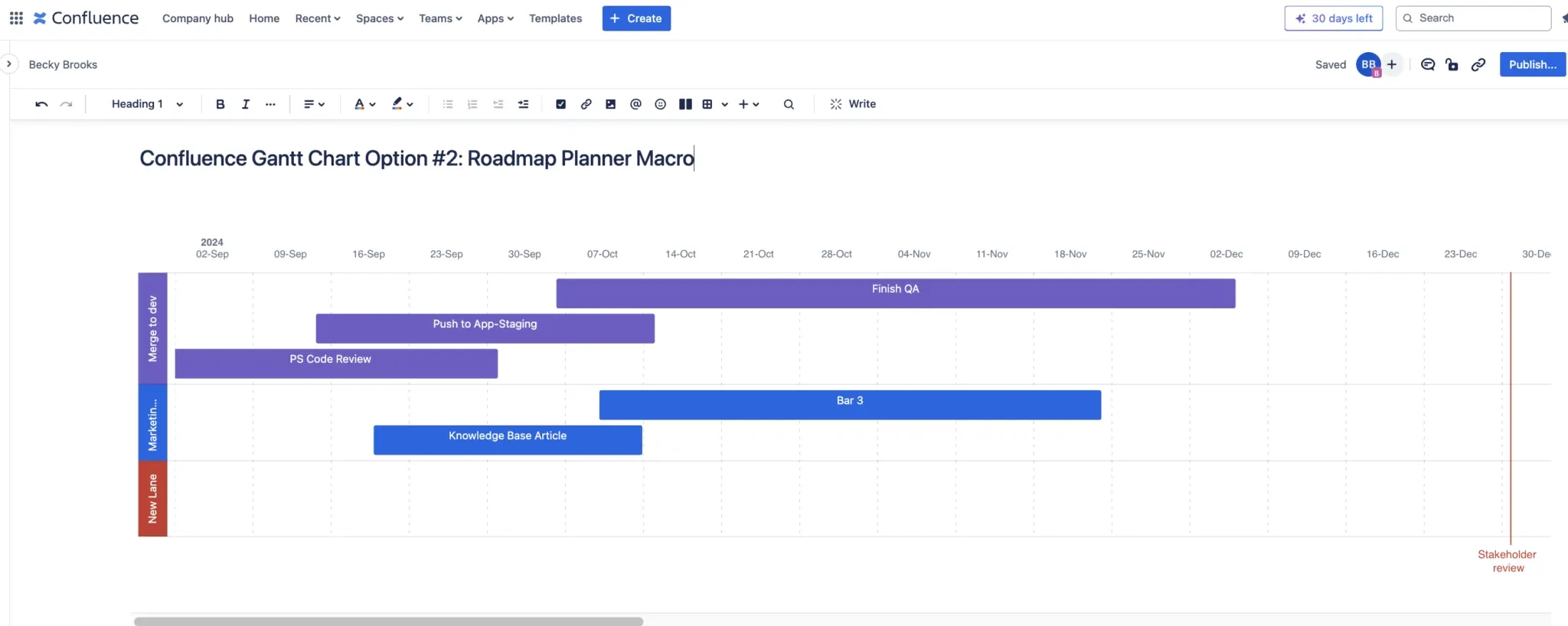Click the page layouts columns icon
The width and height of the screenshot is (1568, 626).
[x=685, y=104]
